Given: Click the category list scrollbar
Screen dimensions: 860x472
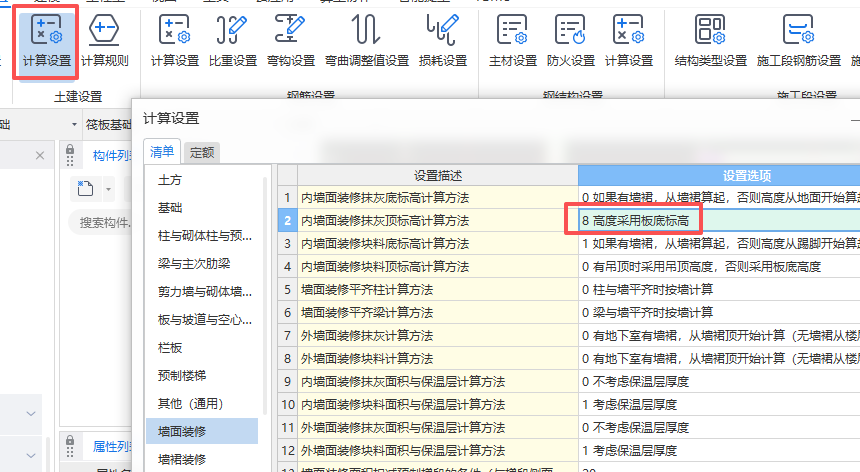Looking at the screenshot, I should (265, 296).
